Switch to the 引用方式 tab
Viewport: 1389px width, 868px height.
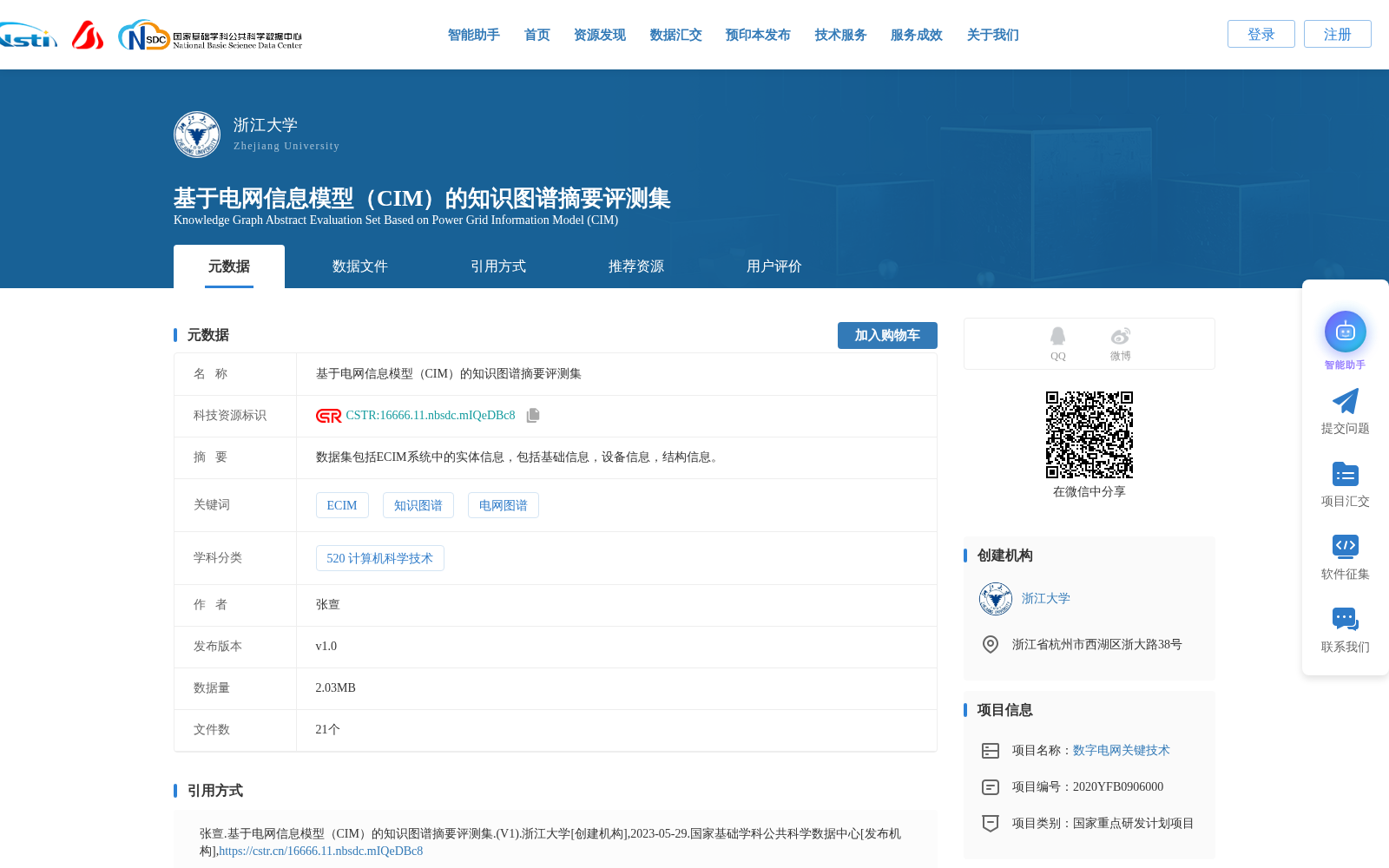pyautogui.click(x=498, y=266)
